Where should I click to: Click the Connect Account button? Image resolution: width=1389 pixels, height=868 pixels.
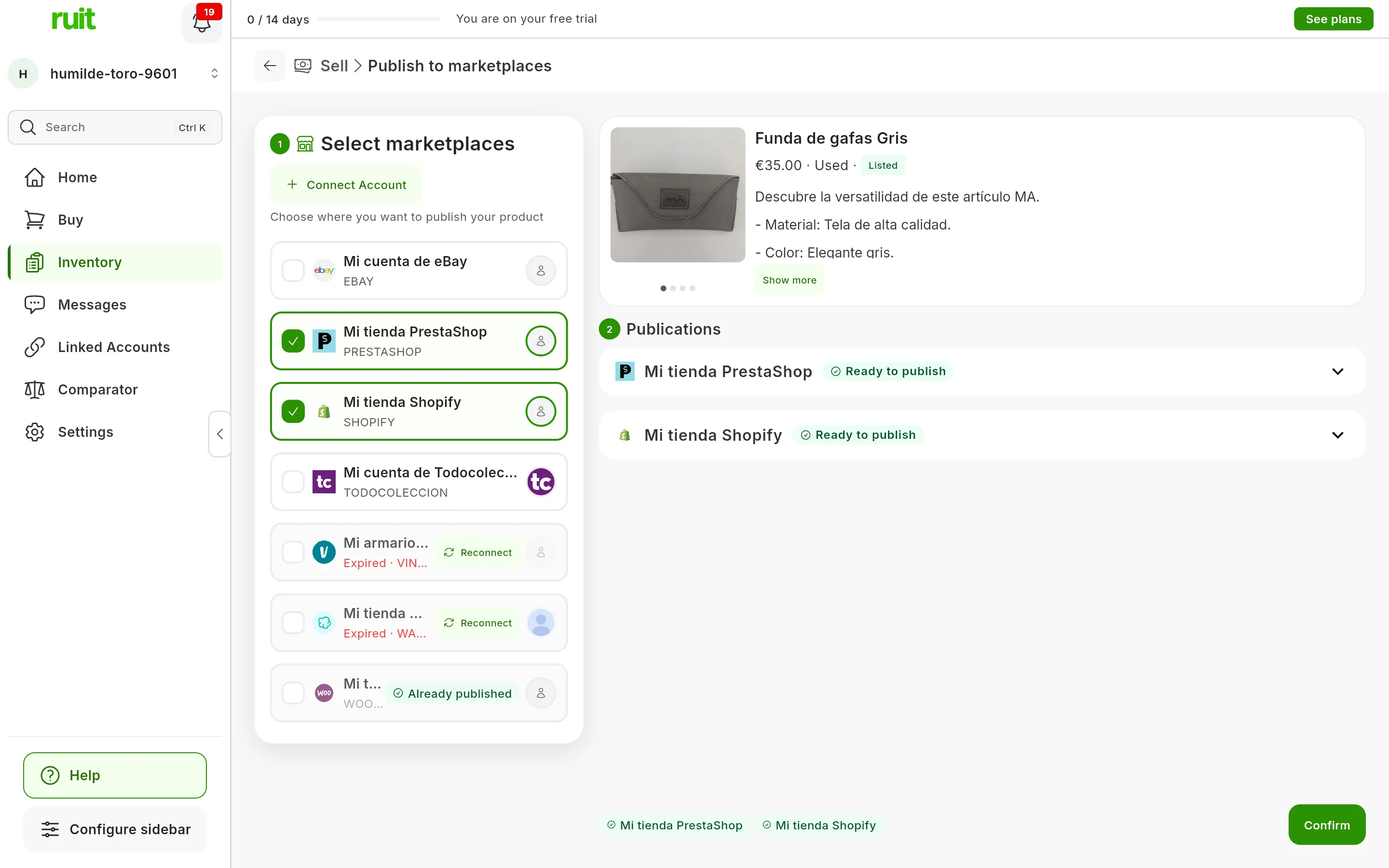click(346, 185)
